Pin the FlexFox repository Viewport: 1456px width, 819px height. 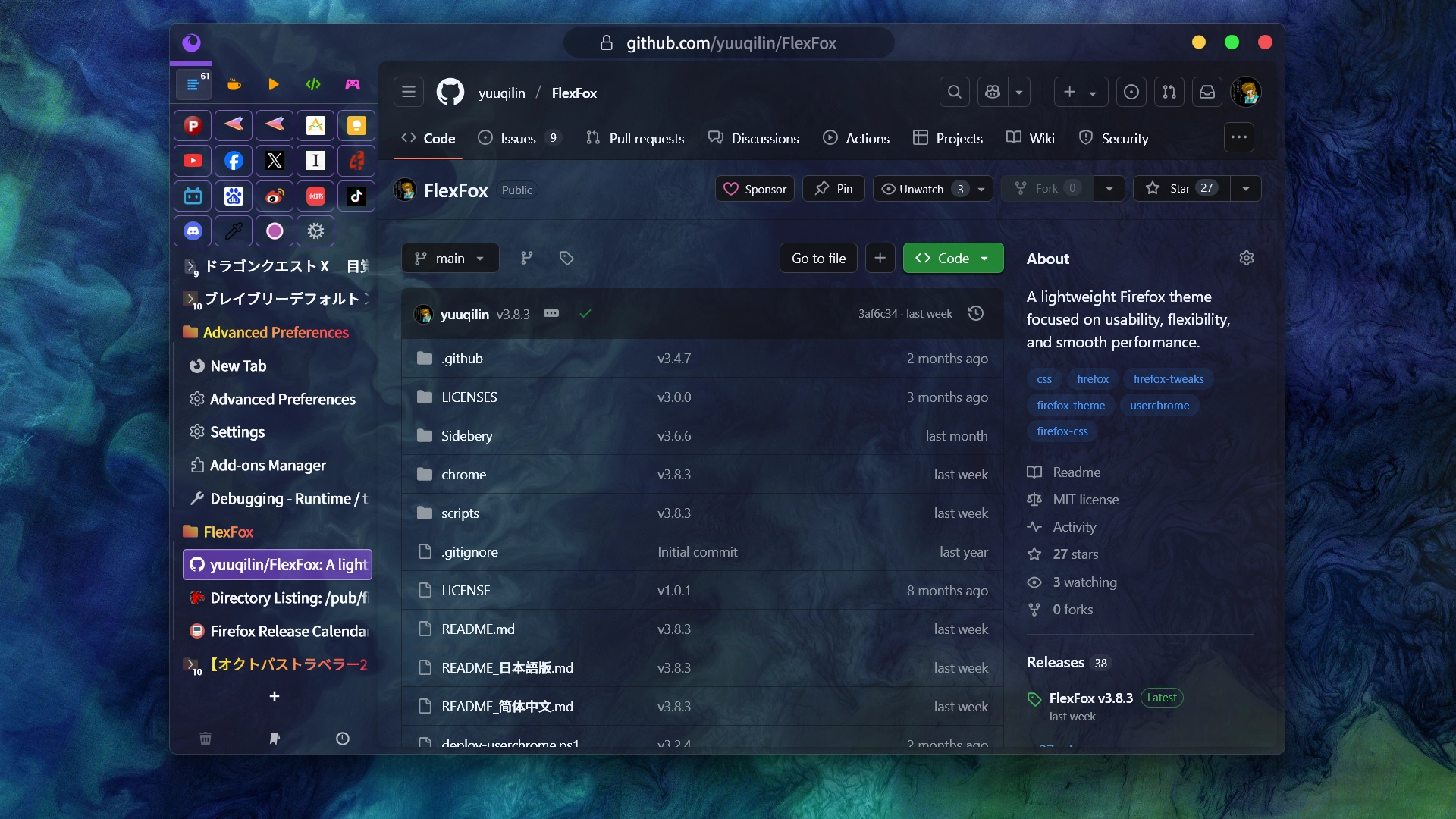point(833,189)
